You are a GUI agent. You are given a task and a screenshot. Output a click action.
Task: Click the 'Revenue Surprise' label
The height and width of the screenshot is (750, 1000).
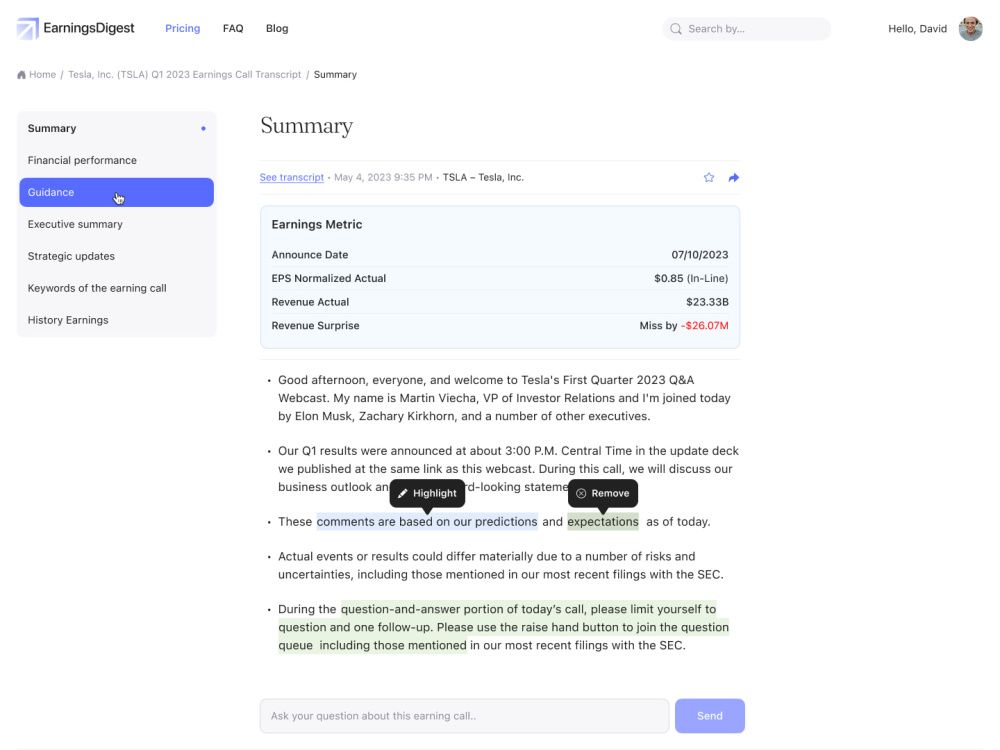click(315, 325)
